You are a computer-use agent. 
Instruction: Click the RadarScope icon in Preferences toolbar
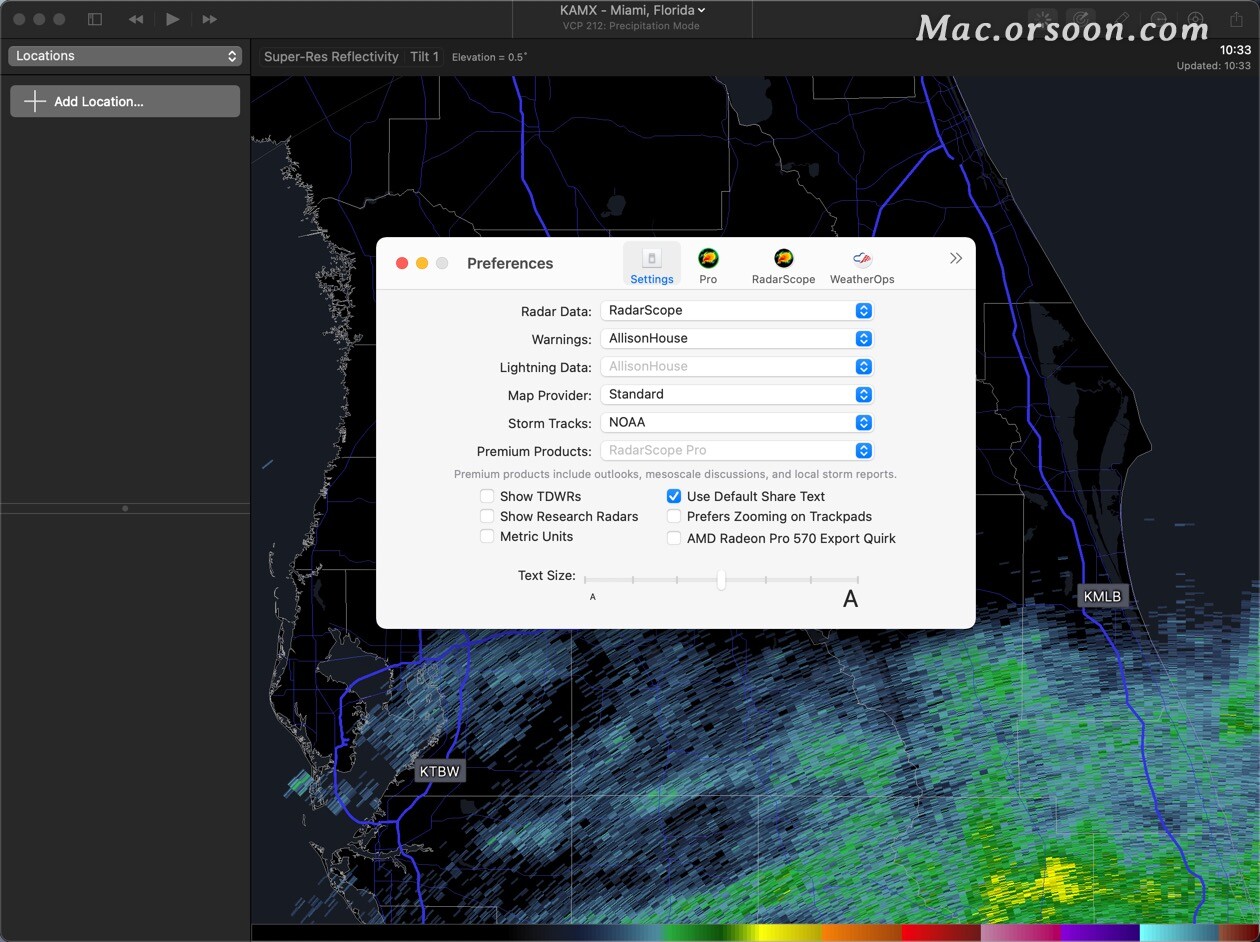point(783,260)
